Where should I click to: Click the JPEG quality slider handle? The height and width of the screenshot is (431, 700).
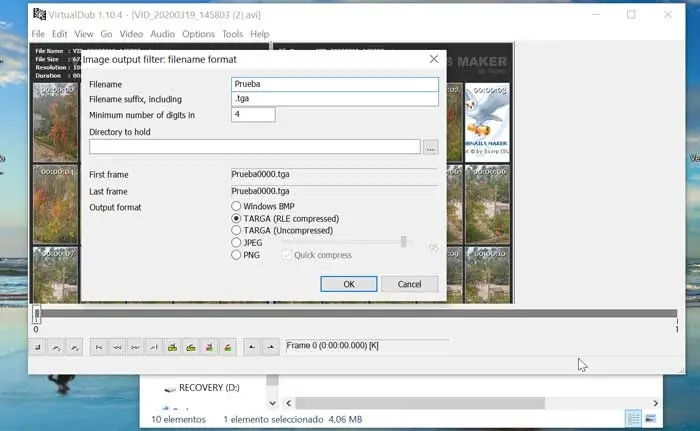(404, 242)
